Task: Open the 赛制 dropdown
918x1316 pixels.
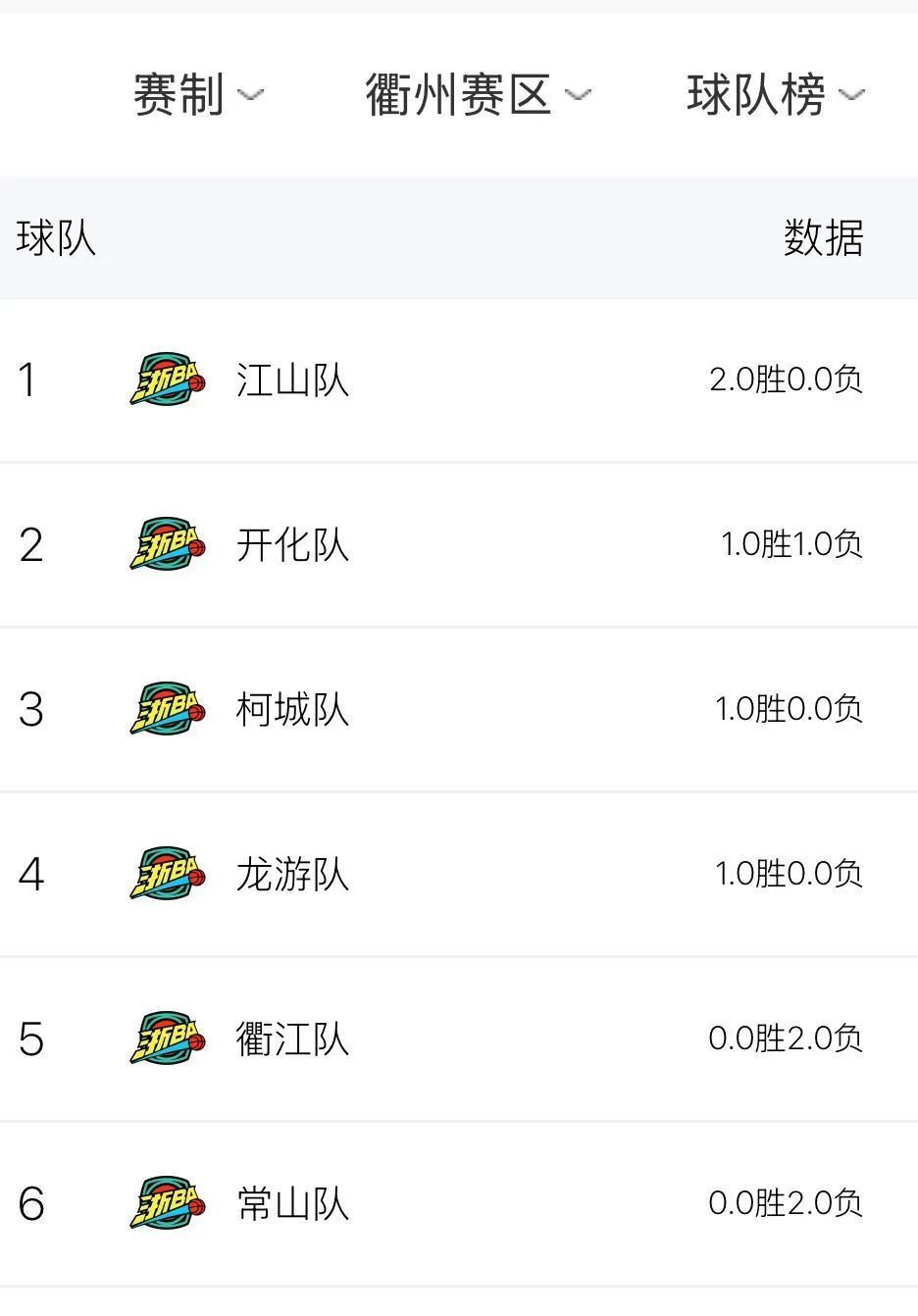Action: [199, 95]
